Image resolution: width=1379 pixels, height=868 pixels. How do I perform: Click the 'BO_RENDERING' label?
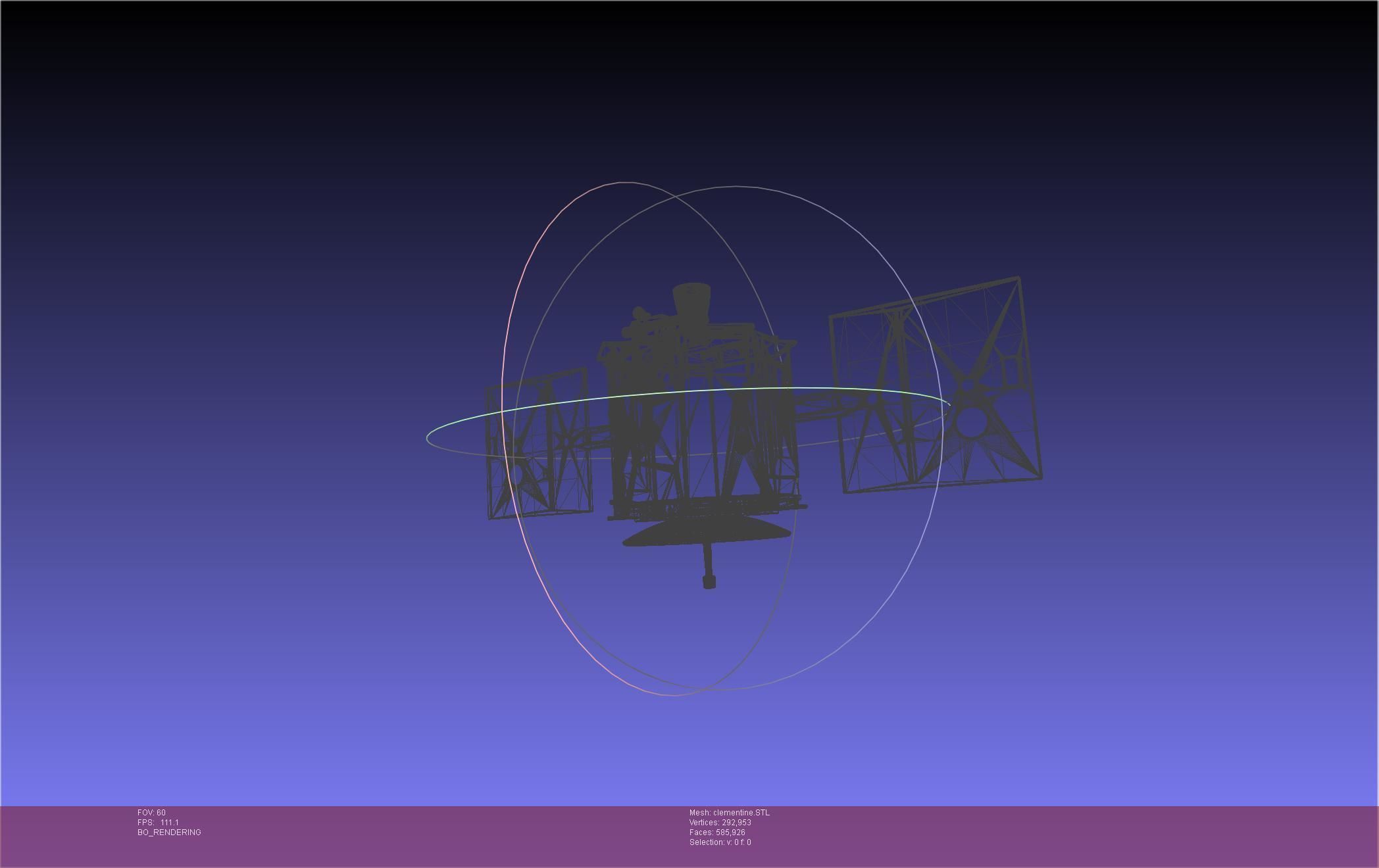[169, 832]
